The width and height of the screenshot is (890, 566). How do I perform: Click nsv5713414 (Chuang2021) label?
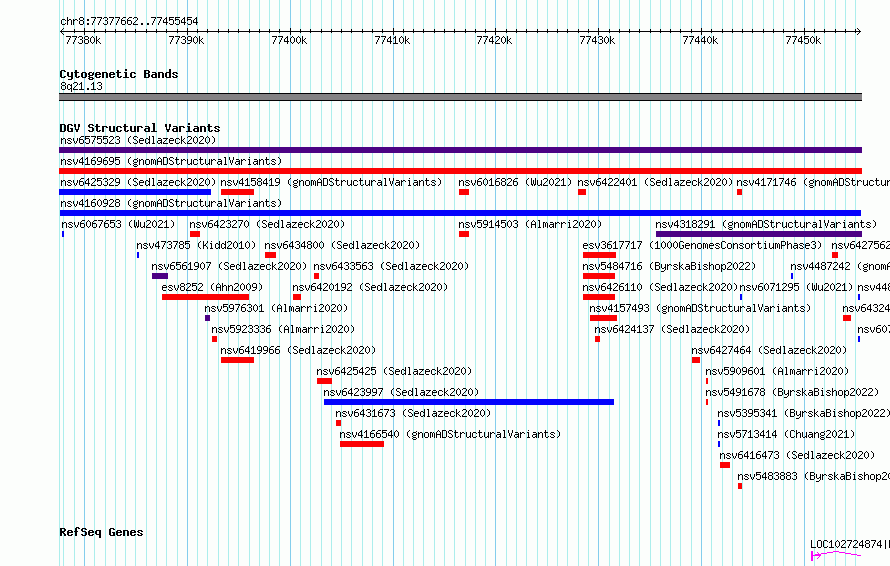[x=786, y=434]
